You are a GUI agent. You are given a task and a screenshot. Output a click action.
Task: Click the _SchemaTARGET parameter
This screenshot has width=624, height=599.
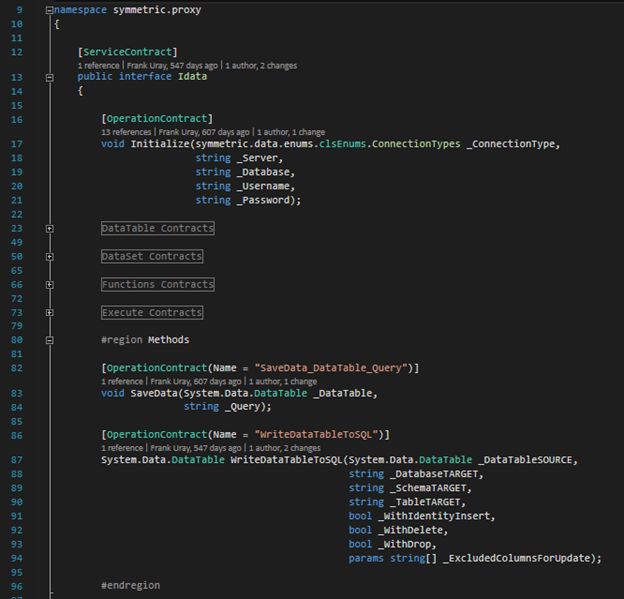428,488
